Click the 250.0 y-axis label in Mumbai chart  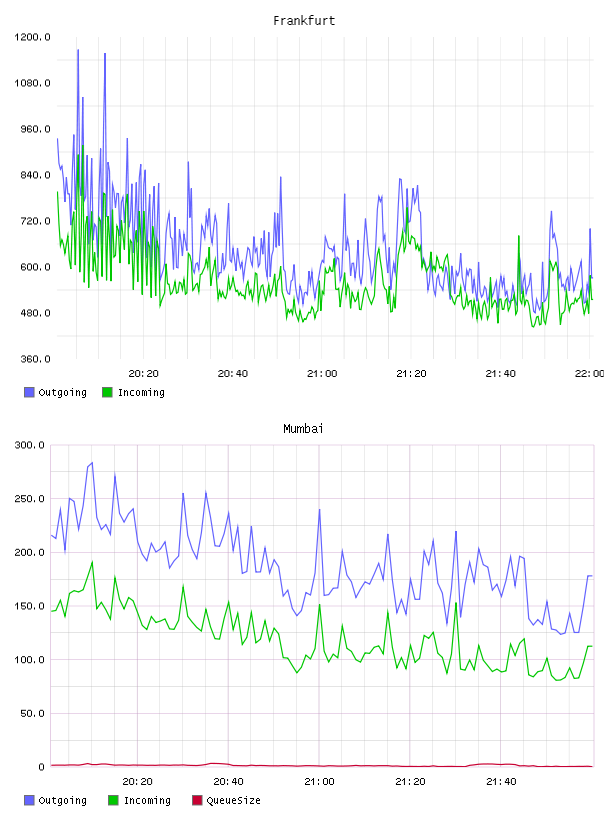[30, 499]
